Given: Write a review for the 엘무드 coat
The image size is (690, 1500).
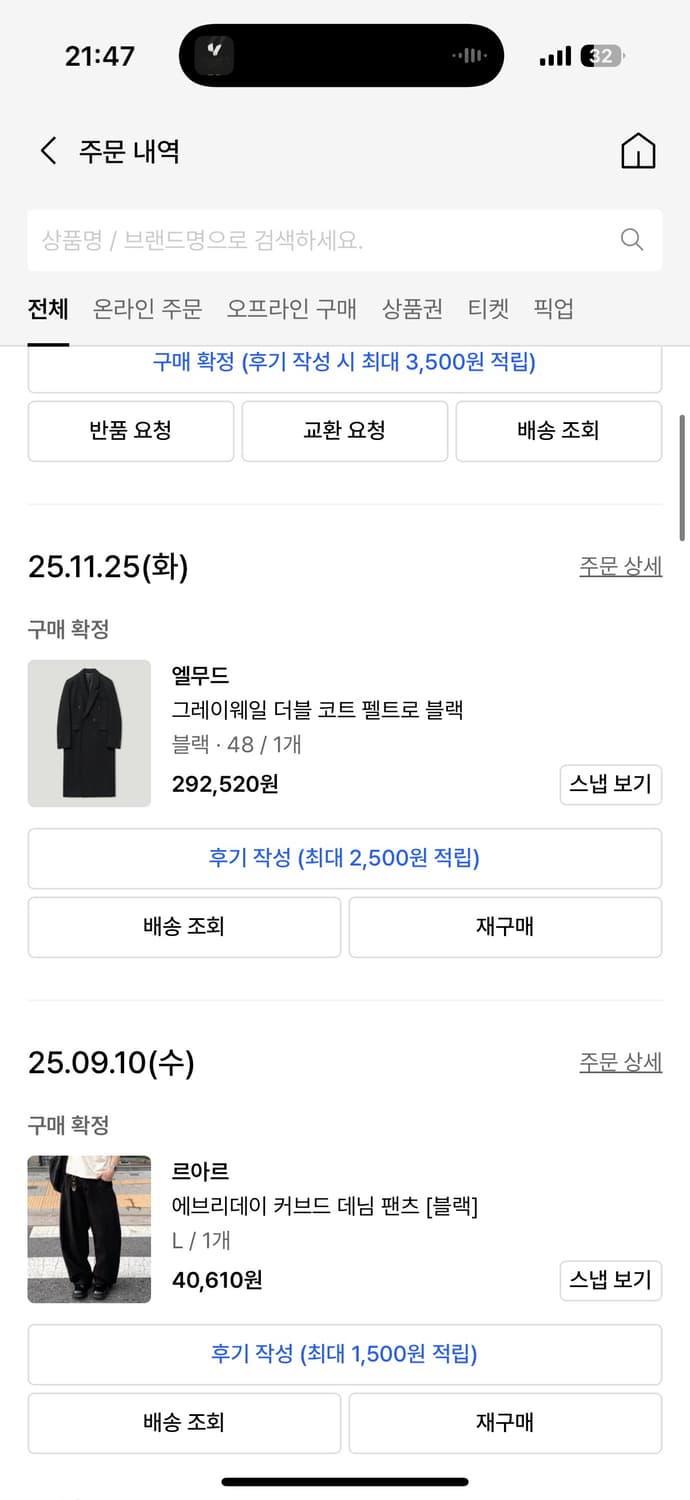Looking at the screenshot, I should (x=345, y=858).
